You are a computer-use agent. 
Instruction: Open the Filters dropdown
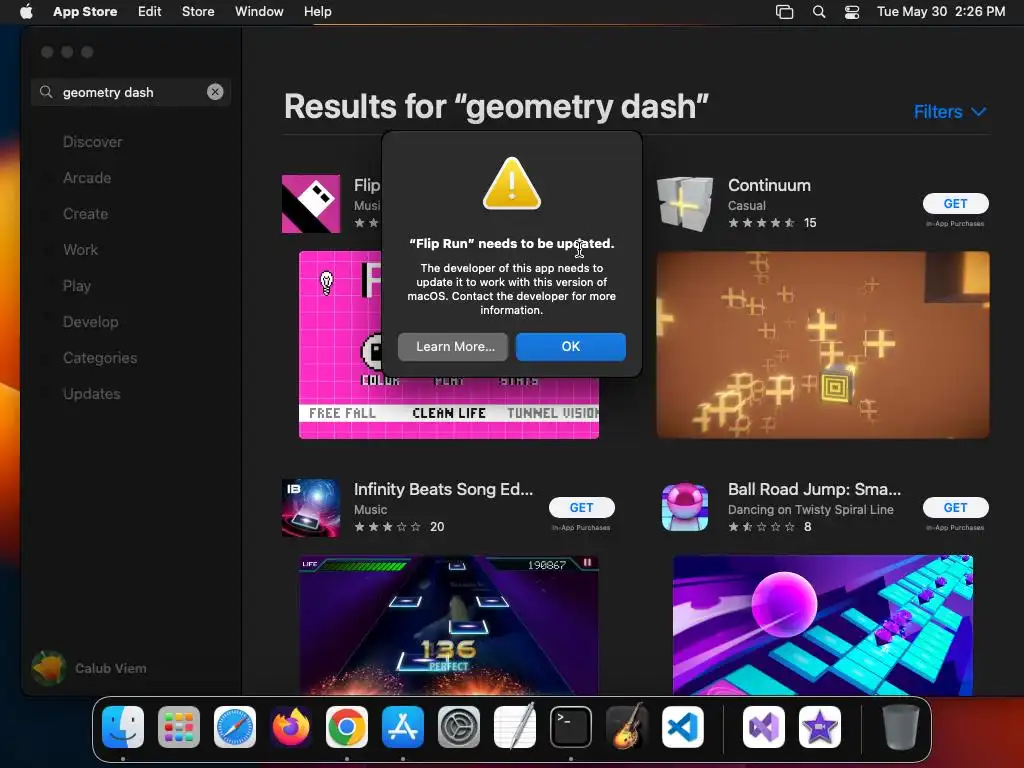(950, 112)
